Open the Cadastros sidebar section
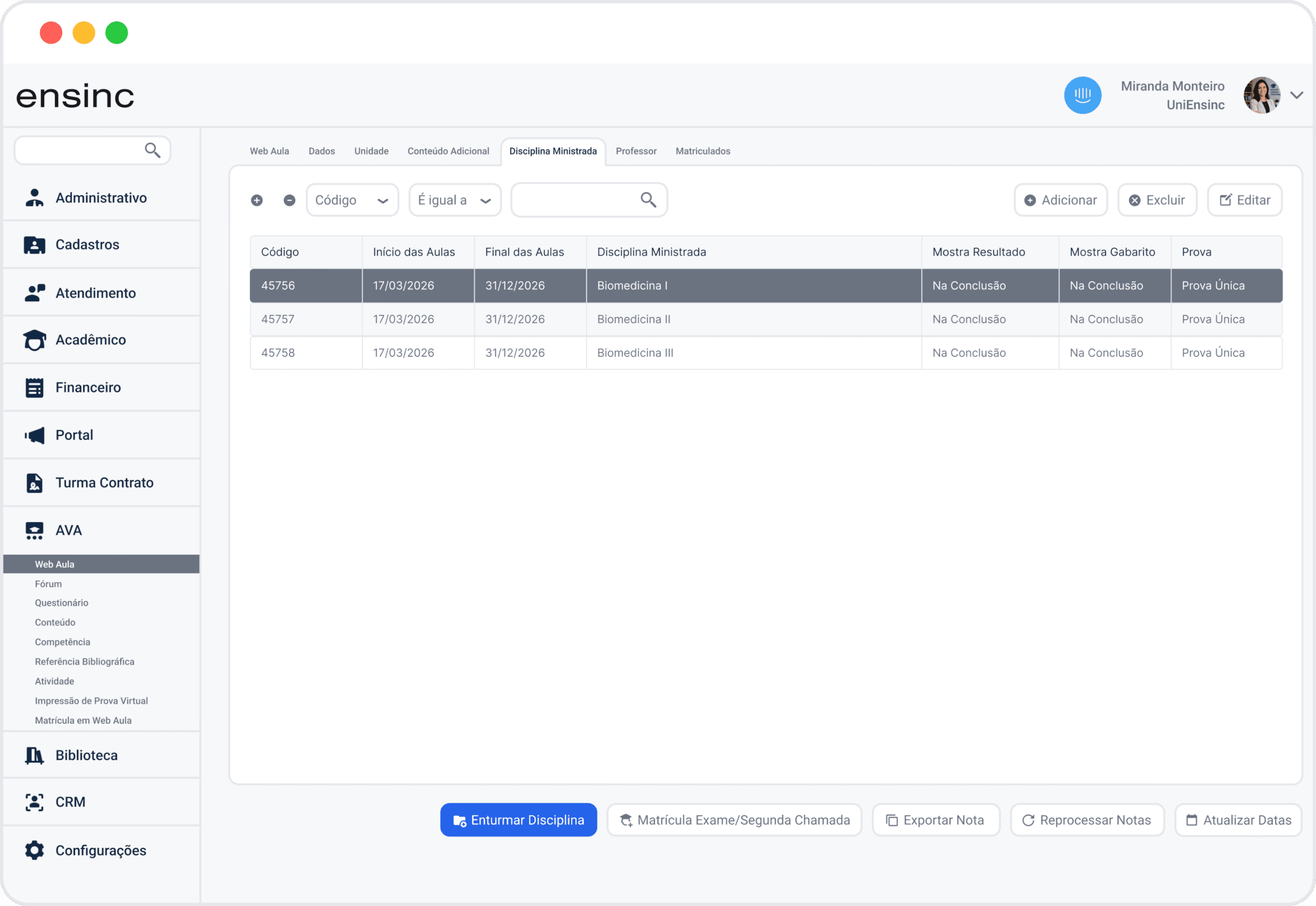The height and width of the screenshot is (906, 1316). (x=101, y=245)
